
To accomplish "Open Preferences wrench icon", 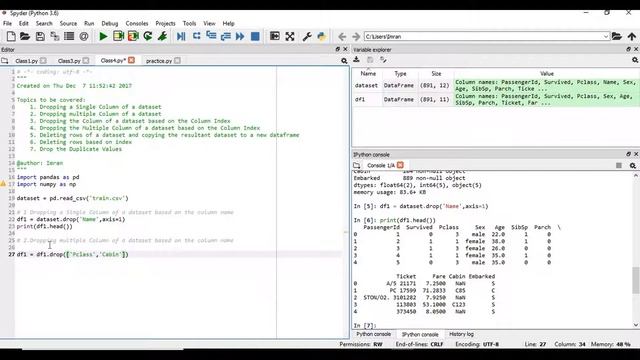I will [x=307, y=36].
